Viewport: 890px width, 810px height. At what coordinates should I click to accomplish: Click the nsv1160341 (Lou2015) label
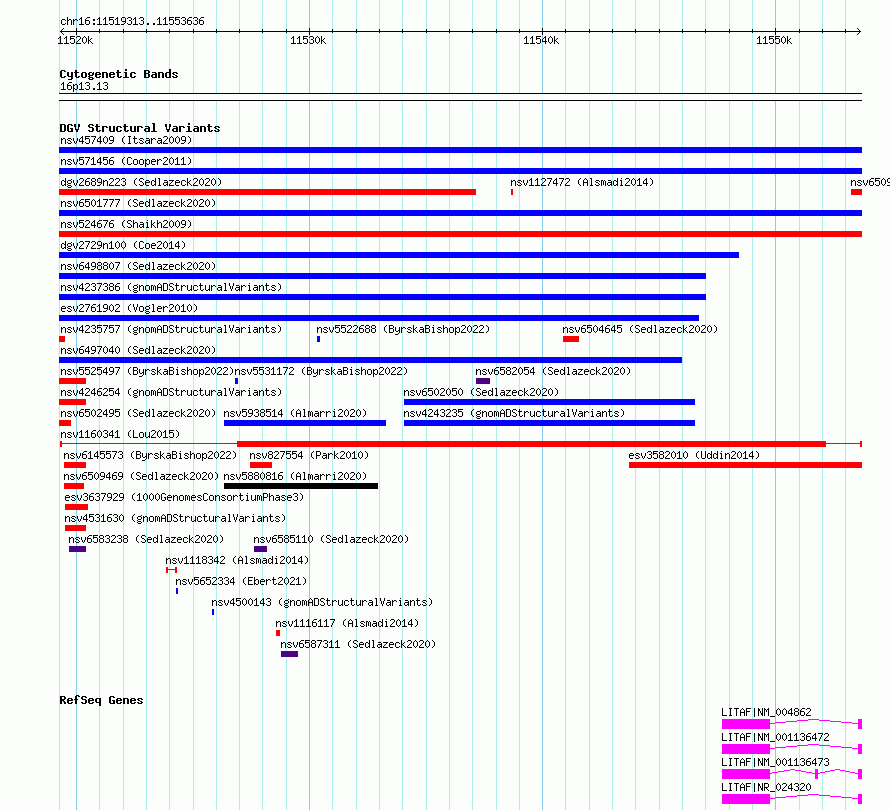tap(120, 434)
